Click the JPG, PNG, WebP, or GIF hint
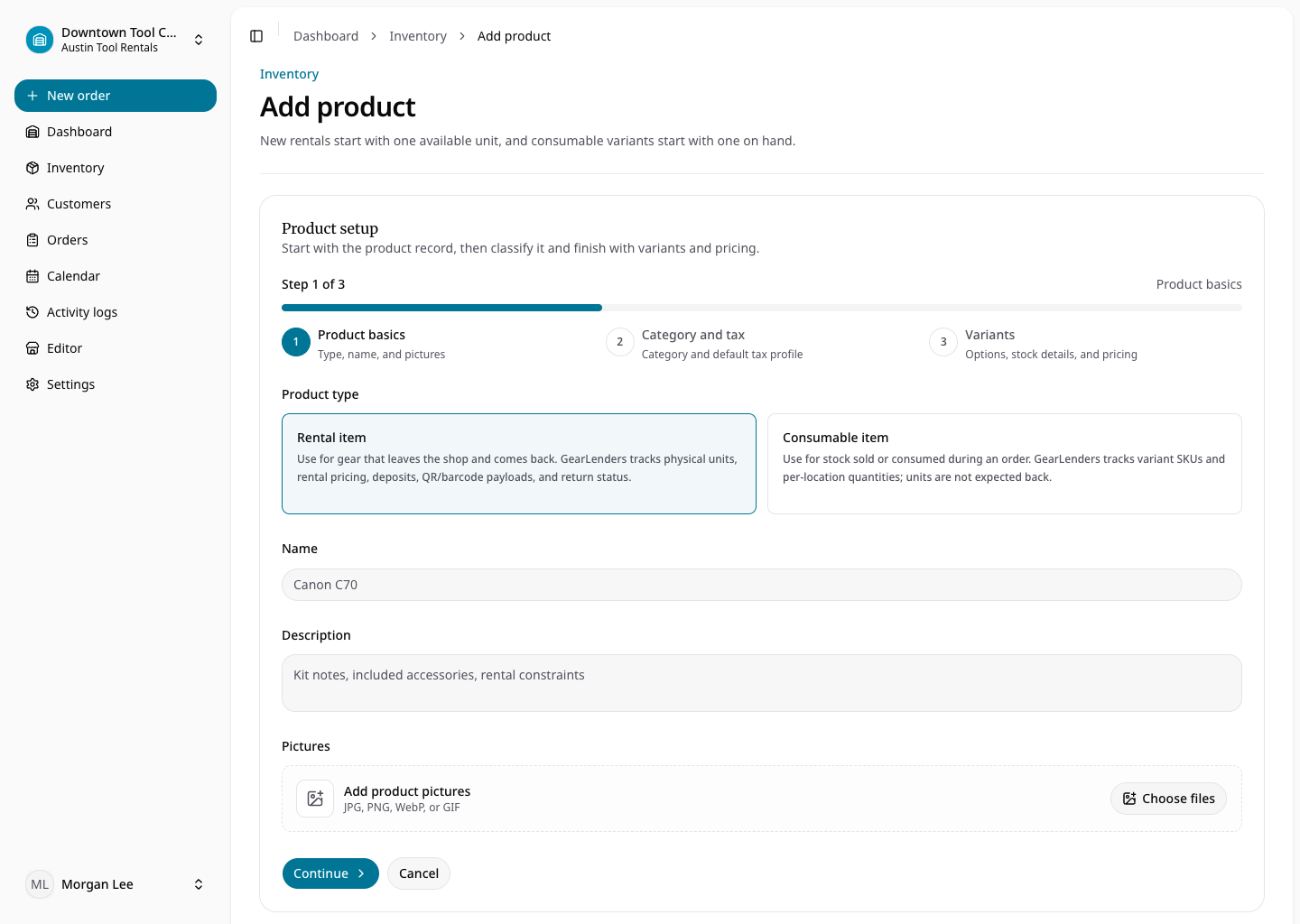1300x924 pixels. pyautogui.click(x=402, y=808)
